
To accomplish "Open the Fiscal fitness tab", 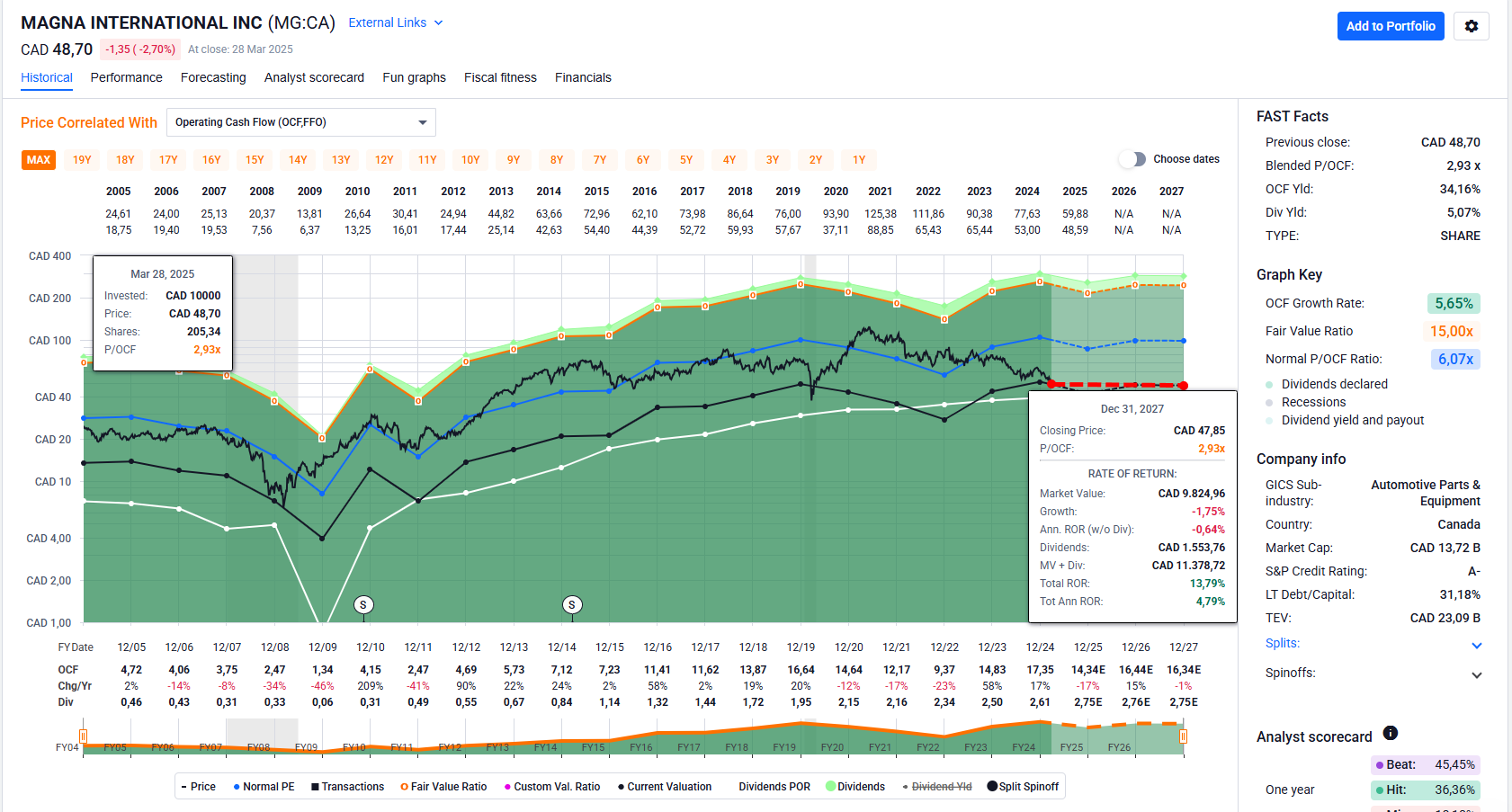I will [x=500, y=77].
